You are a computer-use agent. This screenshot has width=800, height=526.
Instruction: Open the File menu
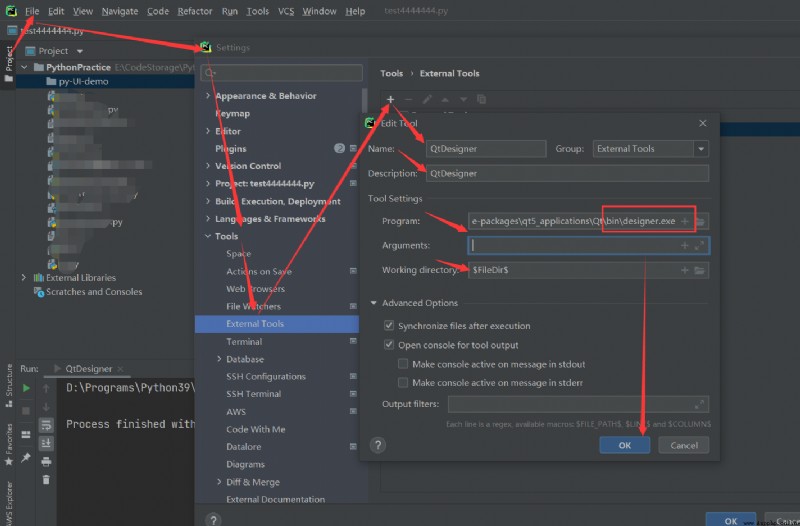[x=32, y=11]
